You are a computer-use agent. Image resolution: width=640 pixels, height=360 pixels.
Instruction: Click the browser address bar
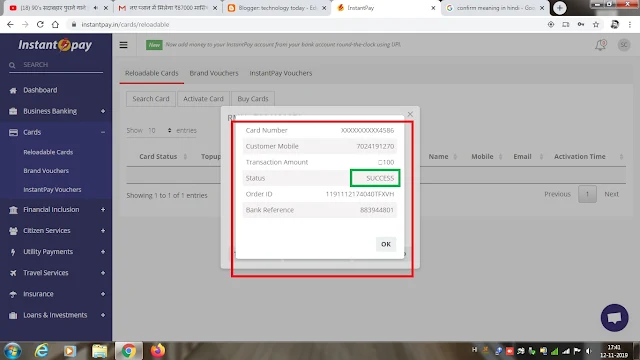tap(306, 24)
